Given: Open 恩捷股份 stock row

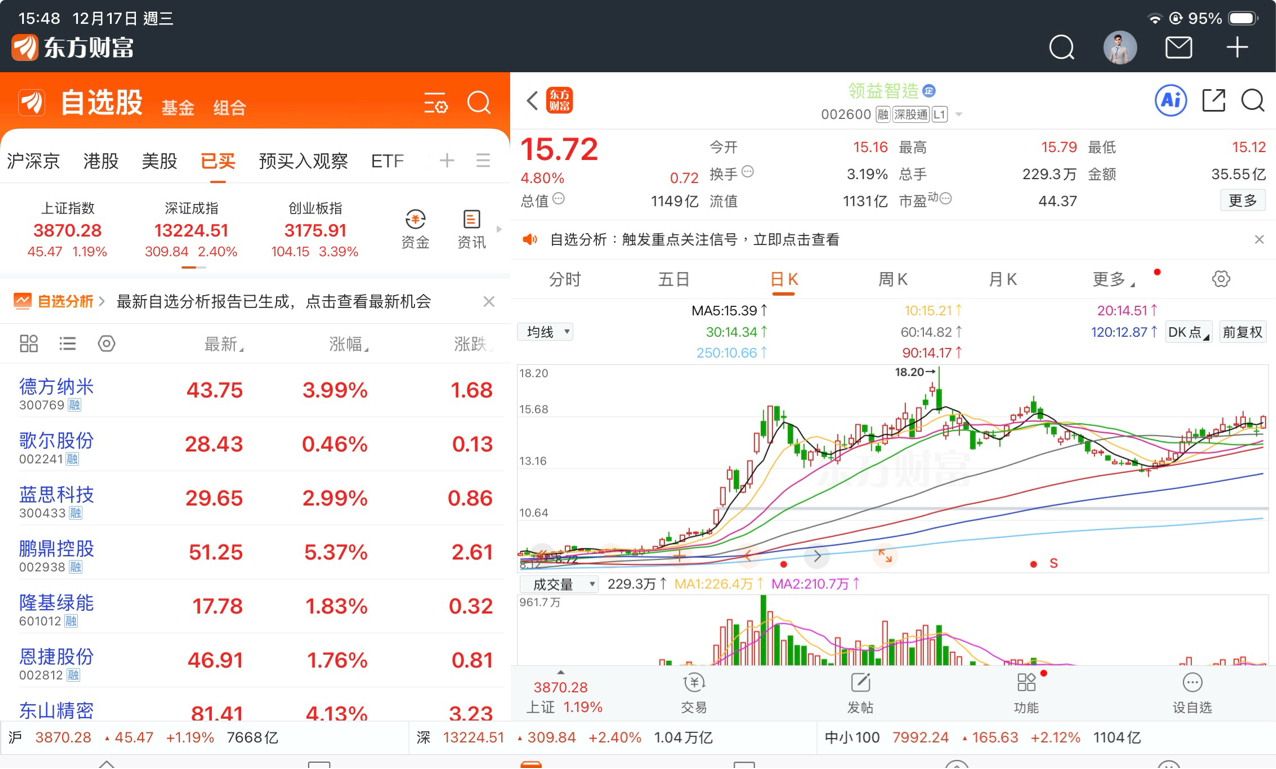Looking at the screenshot, I should click(255, 661).
